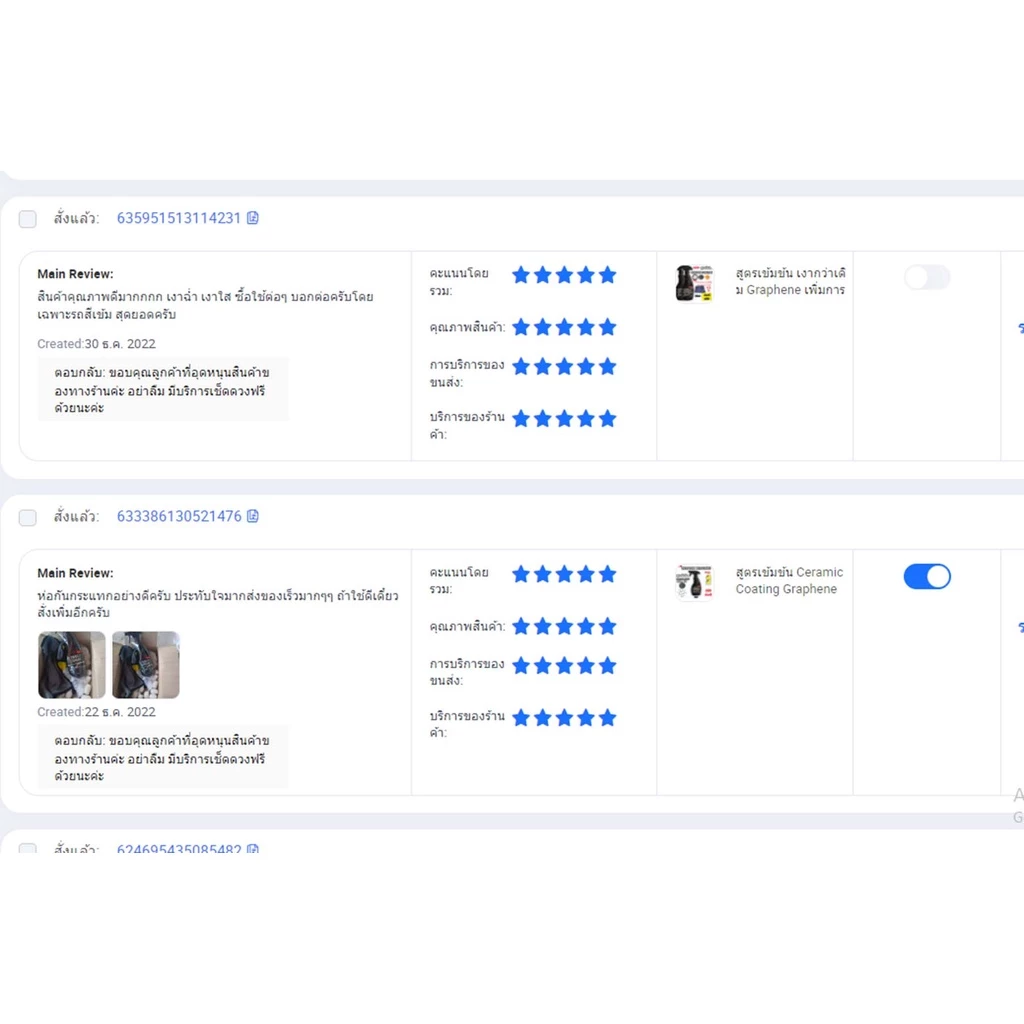Select the first review's 'Main Review:' heading

(x=75, y=274)
